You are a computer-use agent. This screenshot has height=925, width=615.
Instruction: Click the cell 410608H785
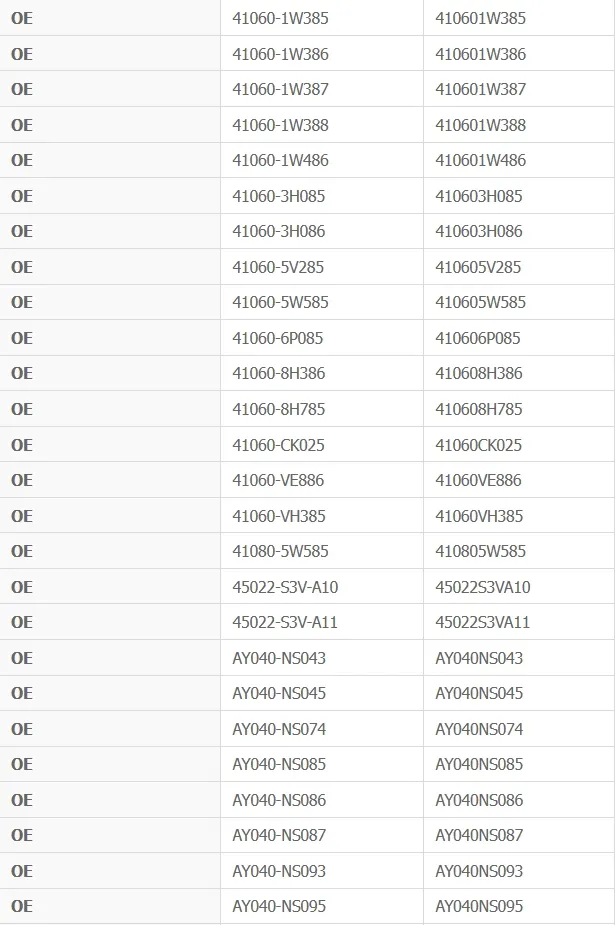coord(479,409)
